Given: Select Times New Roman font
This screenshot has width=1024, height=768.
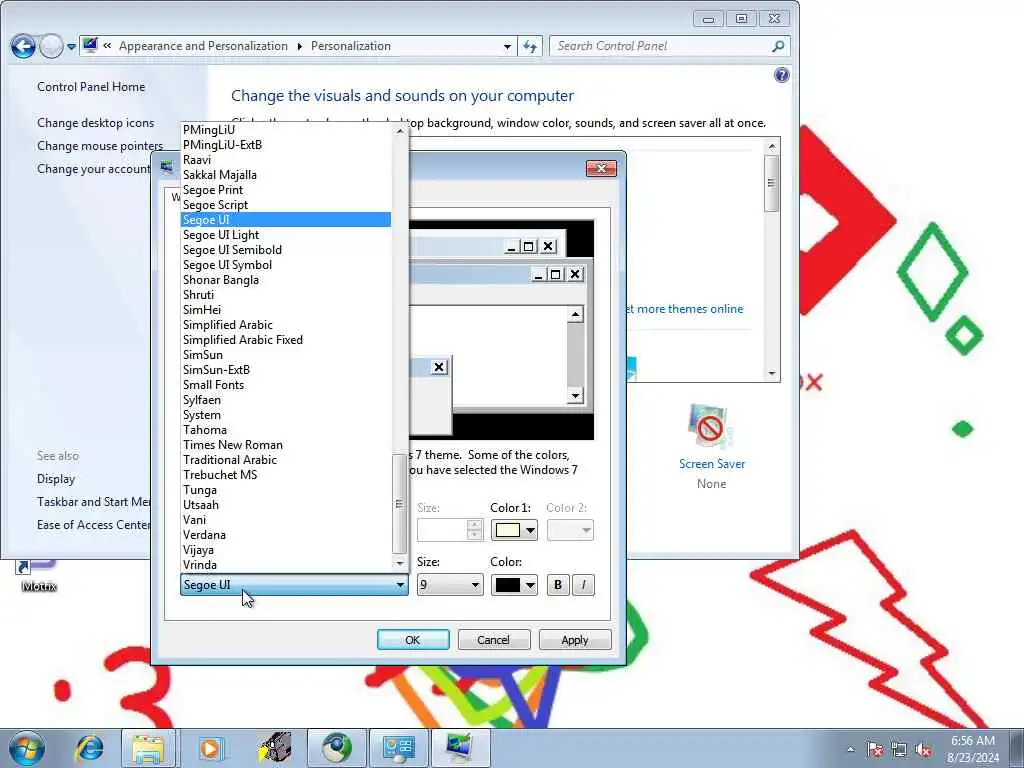Looking at the screenshot, I should [286, 445].
